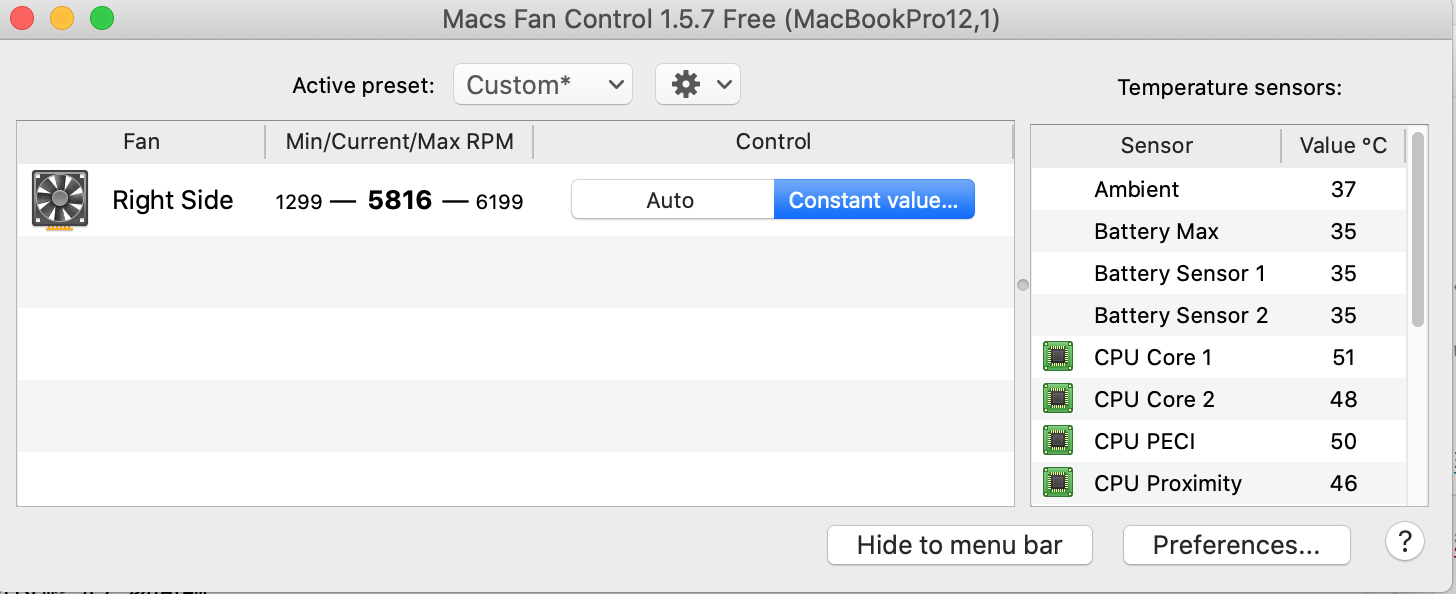
Task: Zoom the window with the green button
Action: (101, 18)
